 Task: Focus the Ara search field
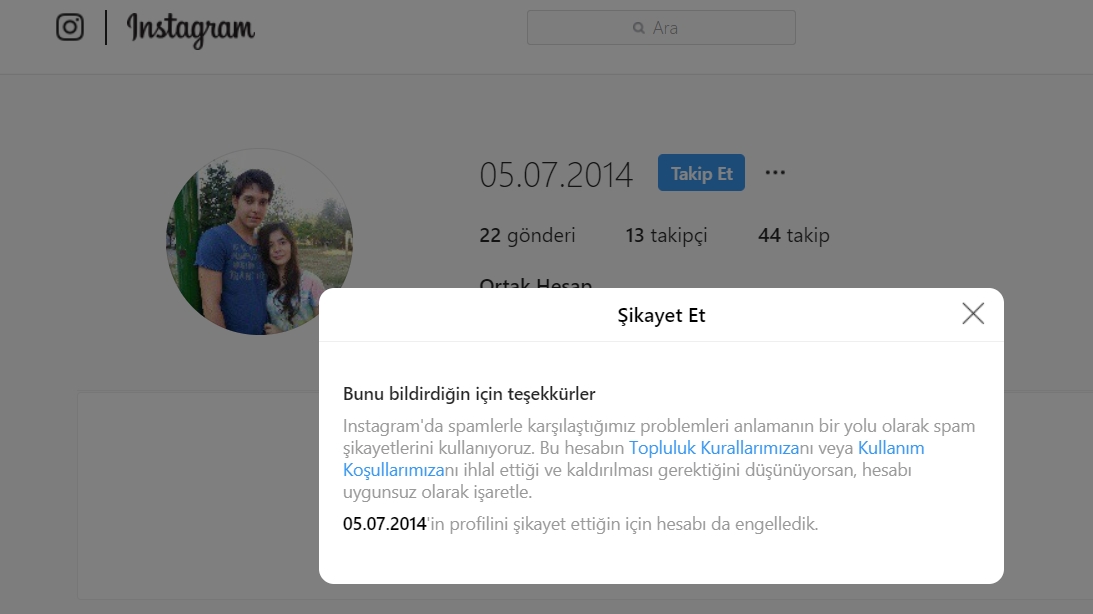(x=661, y=27)
